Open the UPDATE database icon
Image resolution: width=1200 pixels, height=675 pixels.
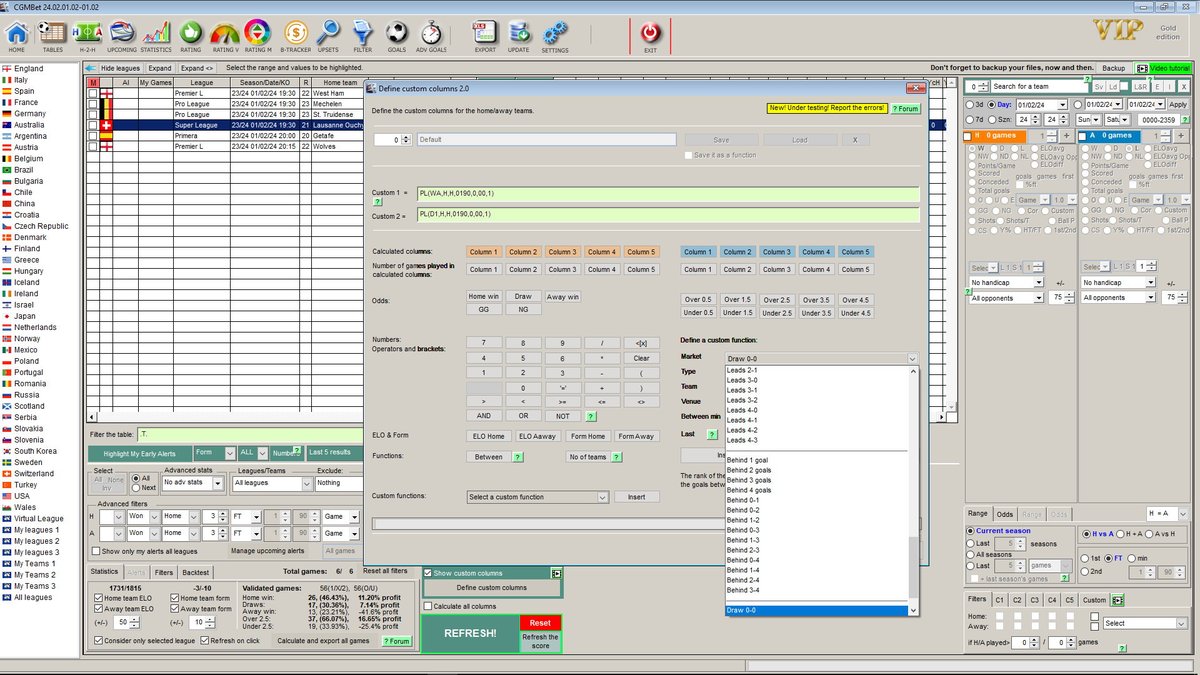point(519,36)
